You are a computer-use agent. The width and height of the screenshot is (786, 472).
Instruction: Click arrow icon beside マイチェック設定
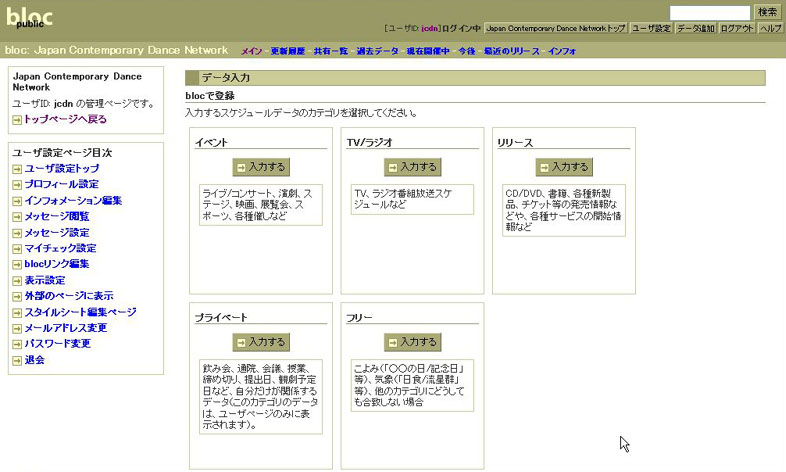[17, 249]
